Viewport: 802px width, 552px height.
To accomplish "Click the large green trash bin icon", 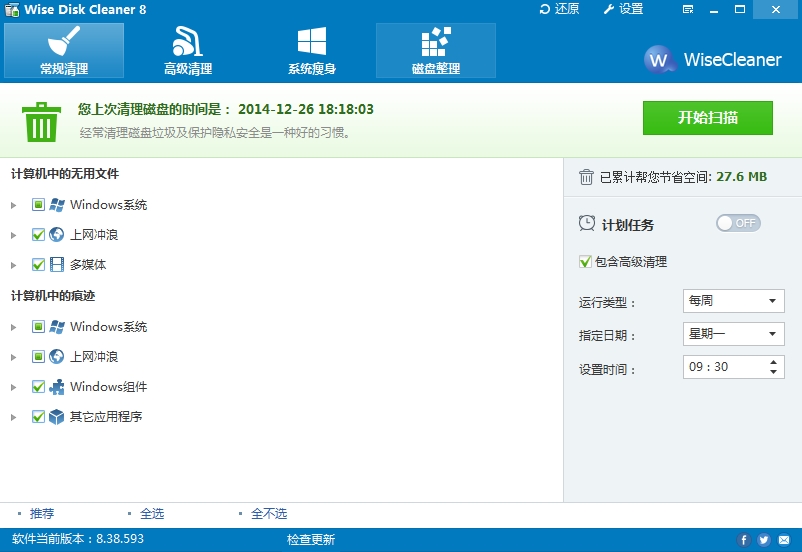I will [x=41, y=122].
